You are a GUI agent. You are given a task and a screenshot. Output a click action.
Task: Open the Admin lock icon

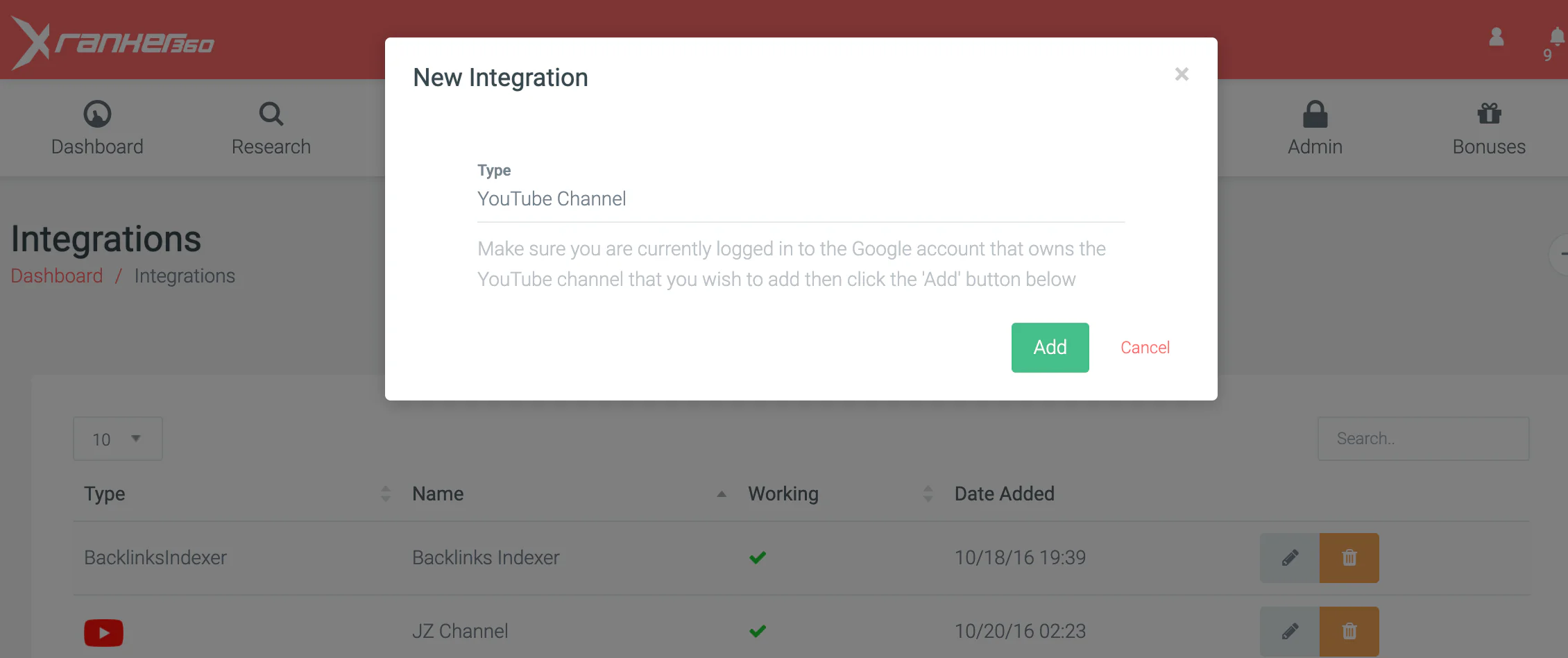point(1315,115)
